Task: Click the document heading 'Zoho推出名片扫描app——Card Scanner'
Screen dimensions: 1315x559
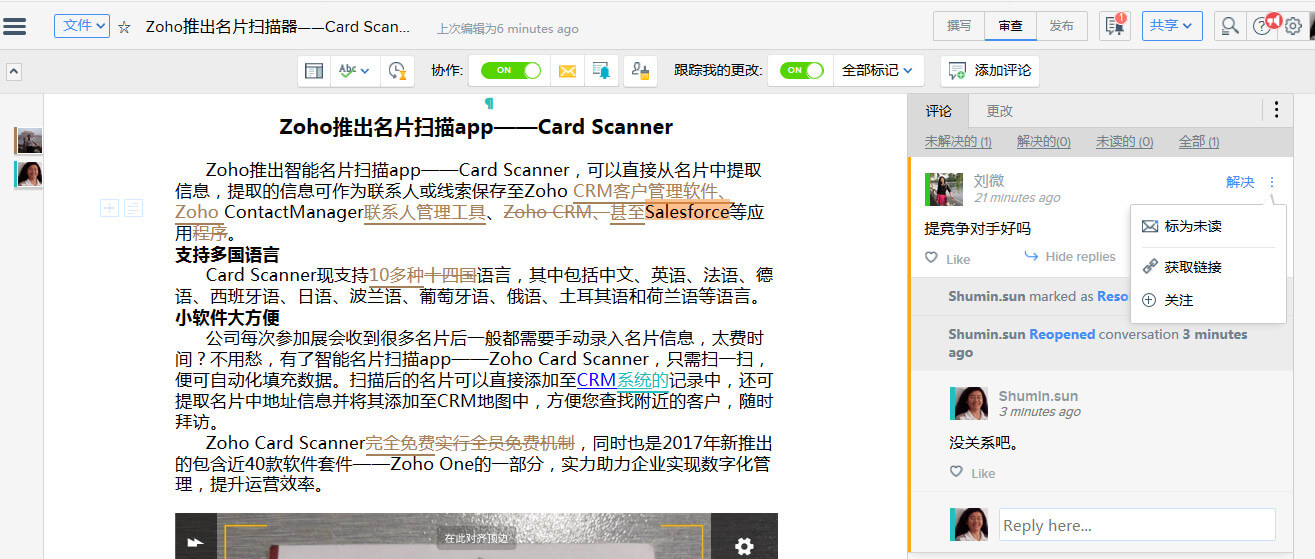Action: tap(476, 127)
